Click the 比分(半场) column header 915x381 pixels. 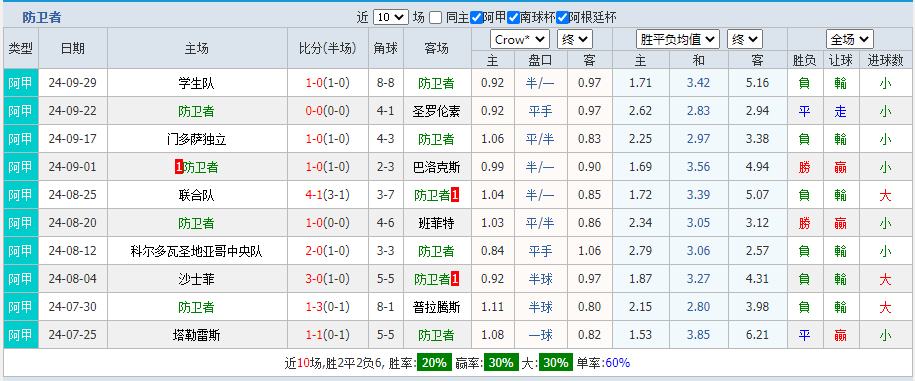point(327,48)
